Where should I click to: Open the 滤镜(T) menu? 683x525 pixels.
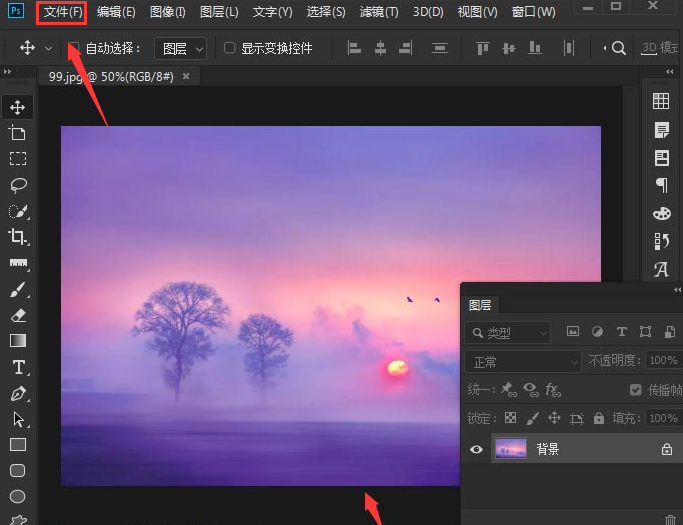point(379,12)
